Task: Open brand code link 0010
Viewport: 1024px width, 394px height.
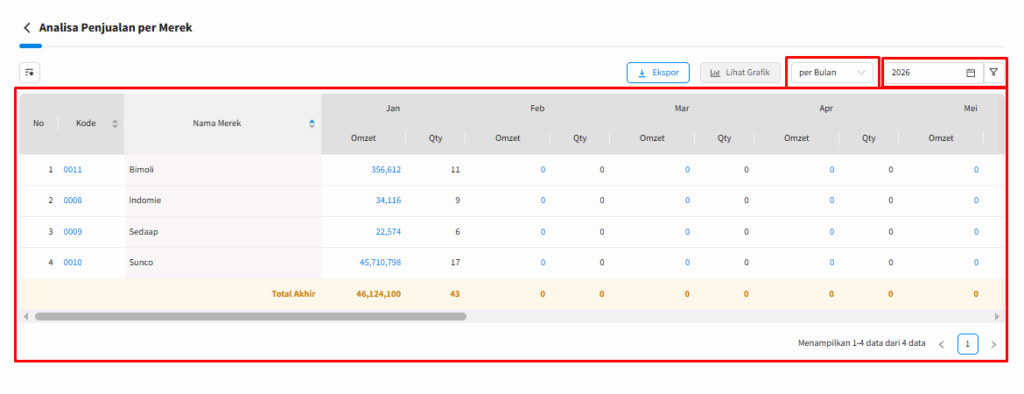Action: 72,263
